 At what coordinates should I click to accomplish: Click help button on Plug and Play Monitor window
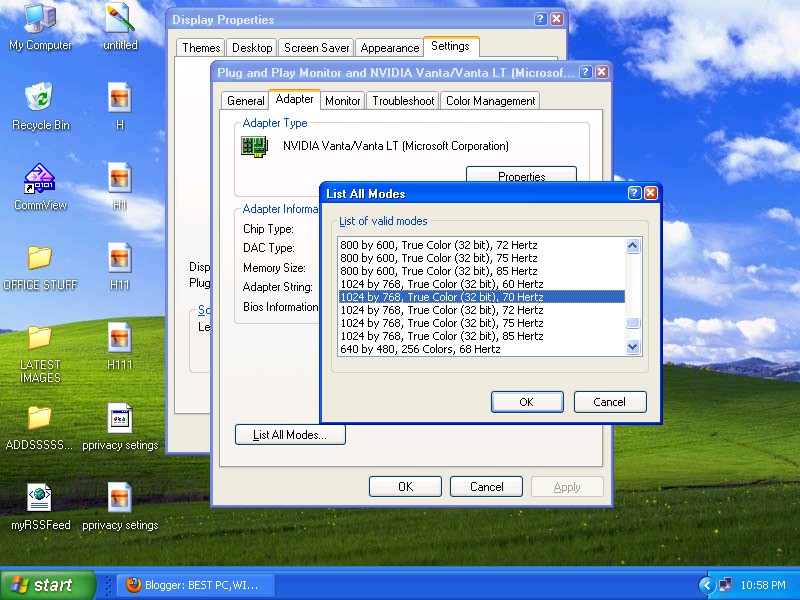(x=586, y=72)
